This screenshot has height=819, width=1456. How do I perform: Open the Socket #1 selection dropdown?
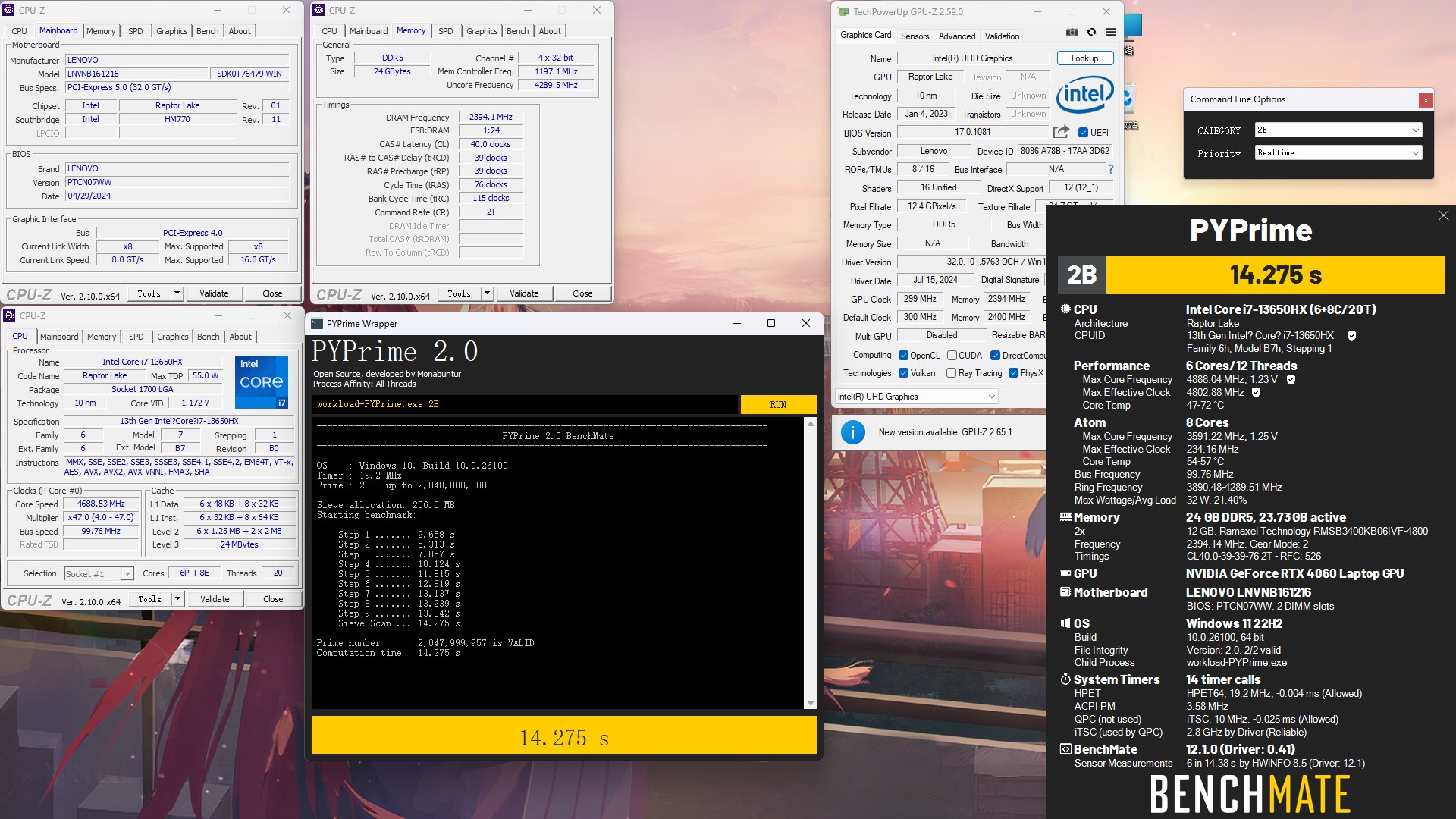(x=99, y=574)
